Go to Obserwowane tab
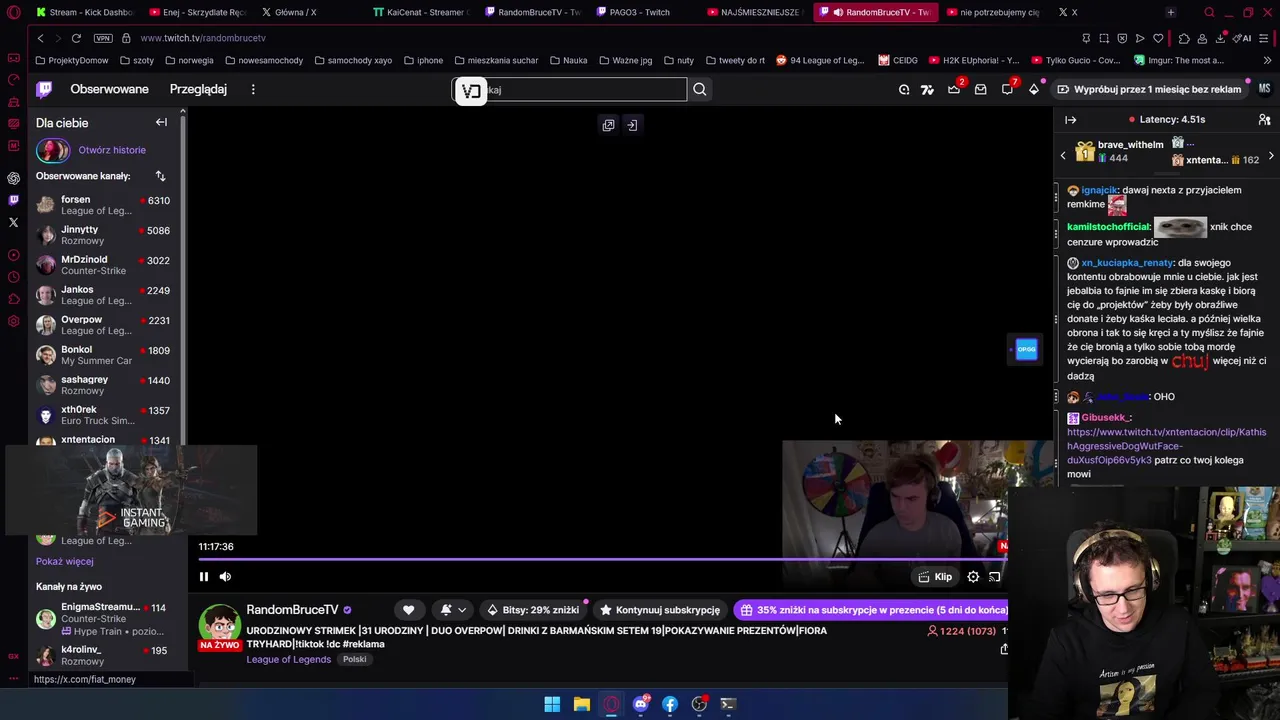The image size is (1280, 720). 109,89
